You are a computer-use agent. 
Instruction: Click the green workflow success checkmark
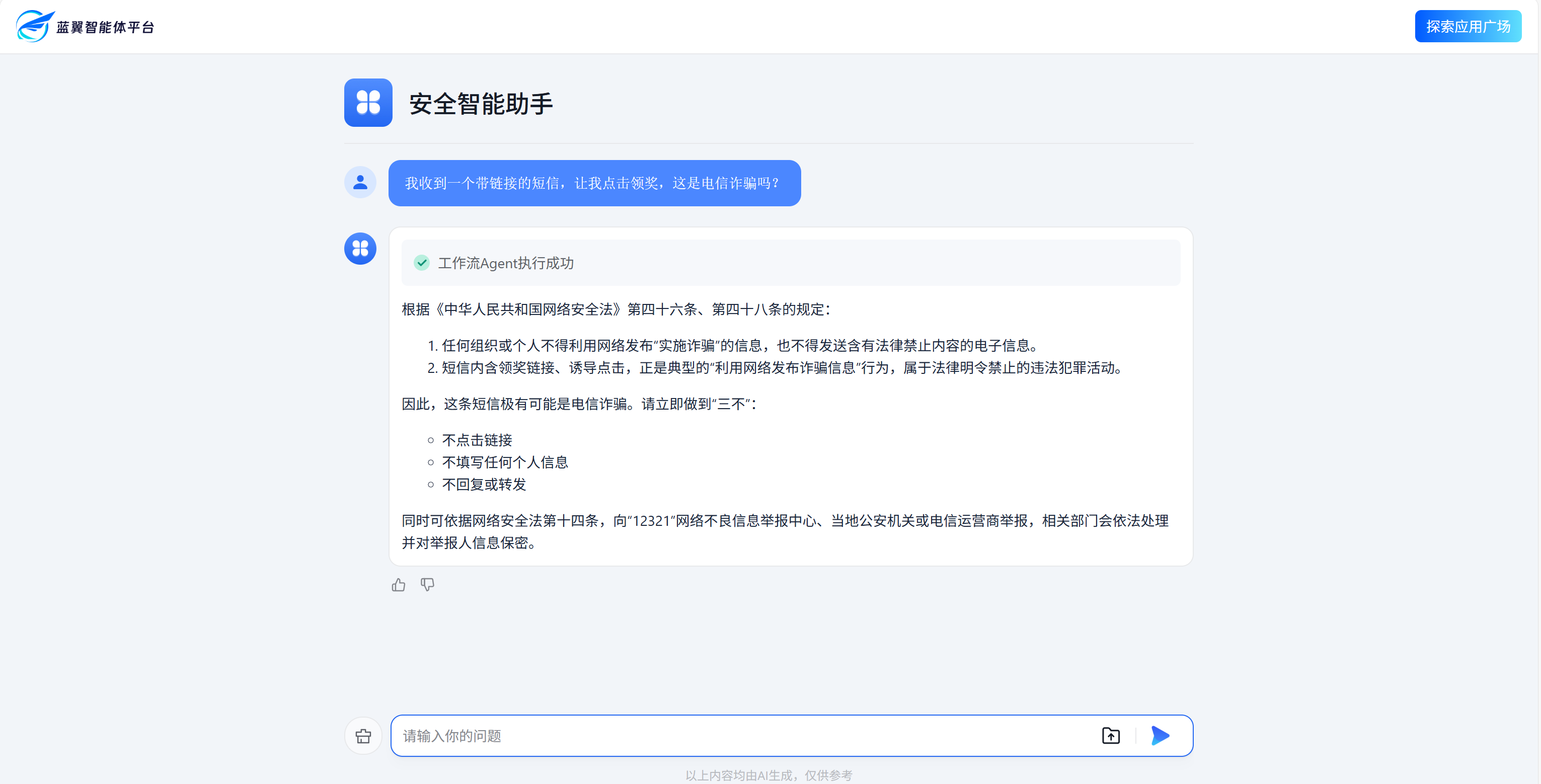(422, 263)
